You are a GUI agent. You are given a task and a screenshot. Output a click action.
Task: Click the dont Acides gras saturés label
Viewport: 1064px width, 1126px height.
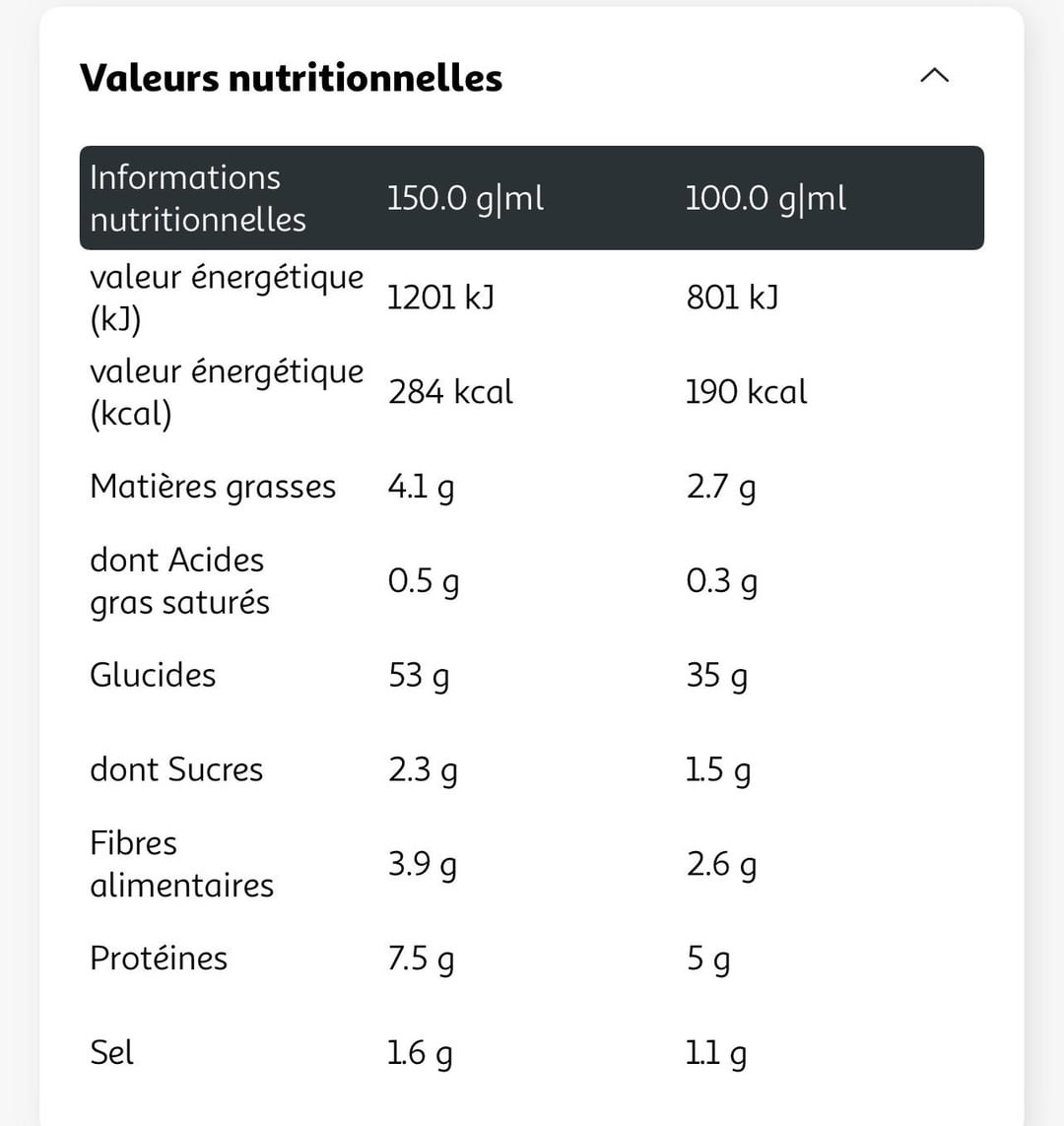(179, 581)
